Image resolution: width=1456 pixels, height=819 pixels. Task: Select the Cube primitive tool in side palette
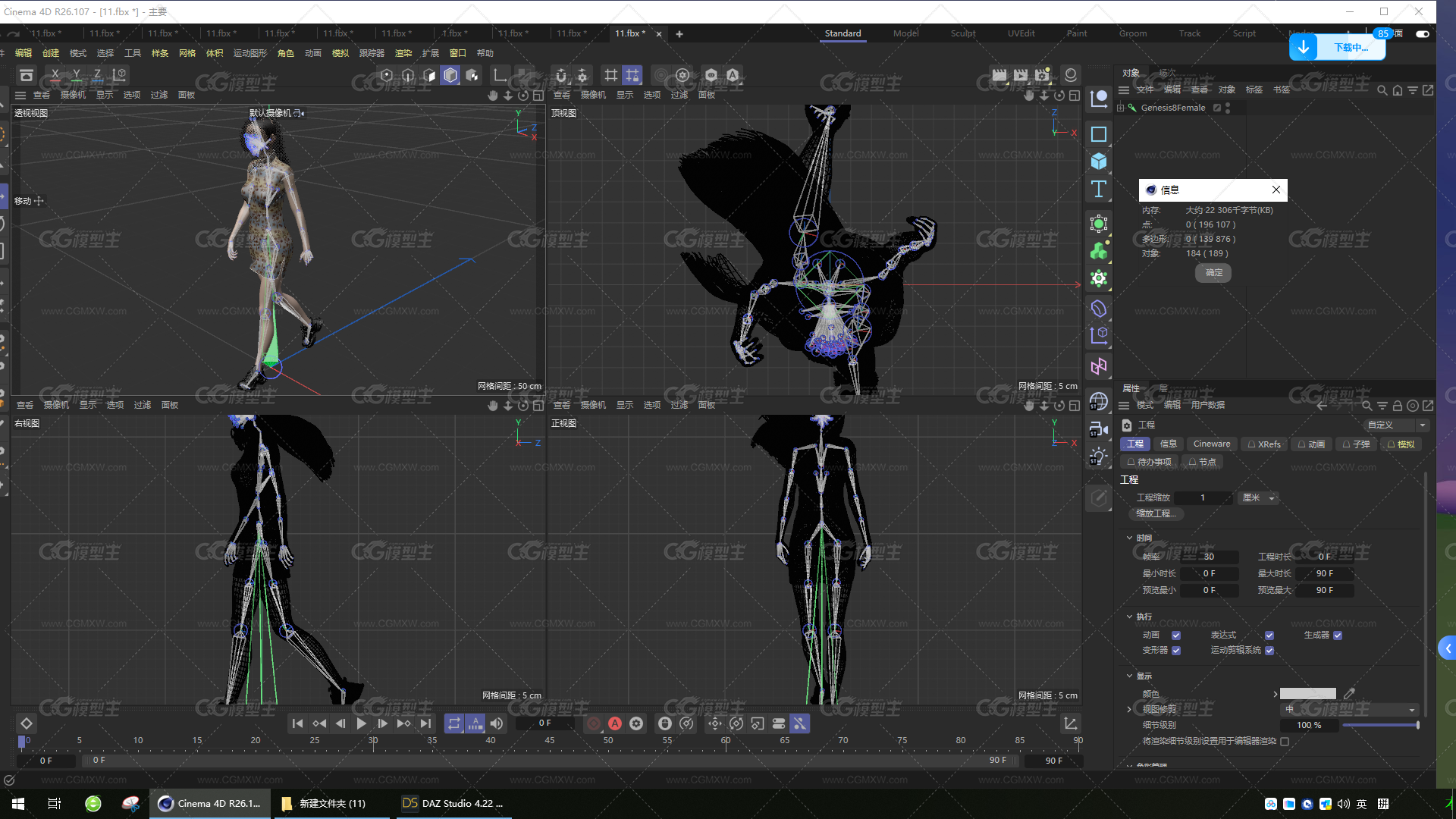(x=1098, y=162)
